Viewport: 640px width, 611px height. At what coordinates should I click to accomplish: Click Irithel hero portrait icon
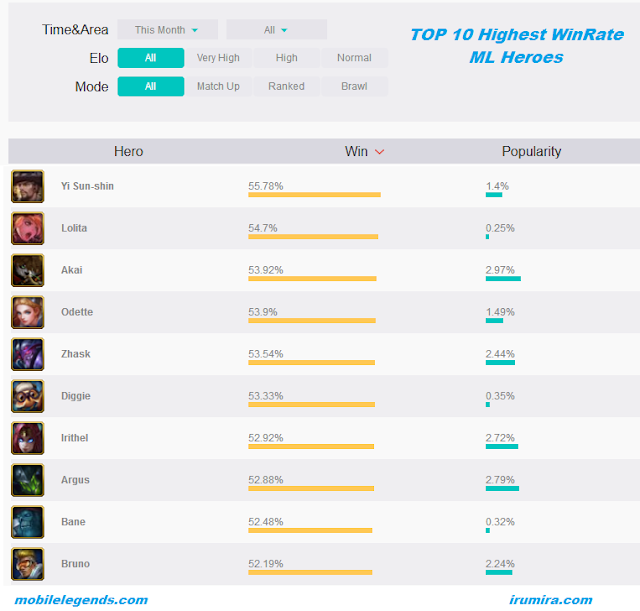28,438
